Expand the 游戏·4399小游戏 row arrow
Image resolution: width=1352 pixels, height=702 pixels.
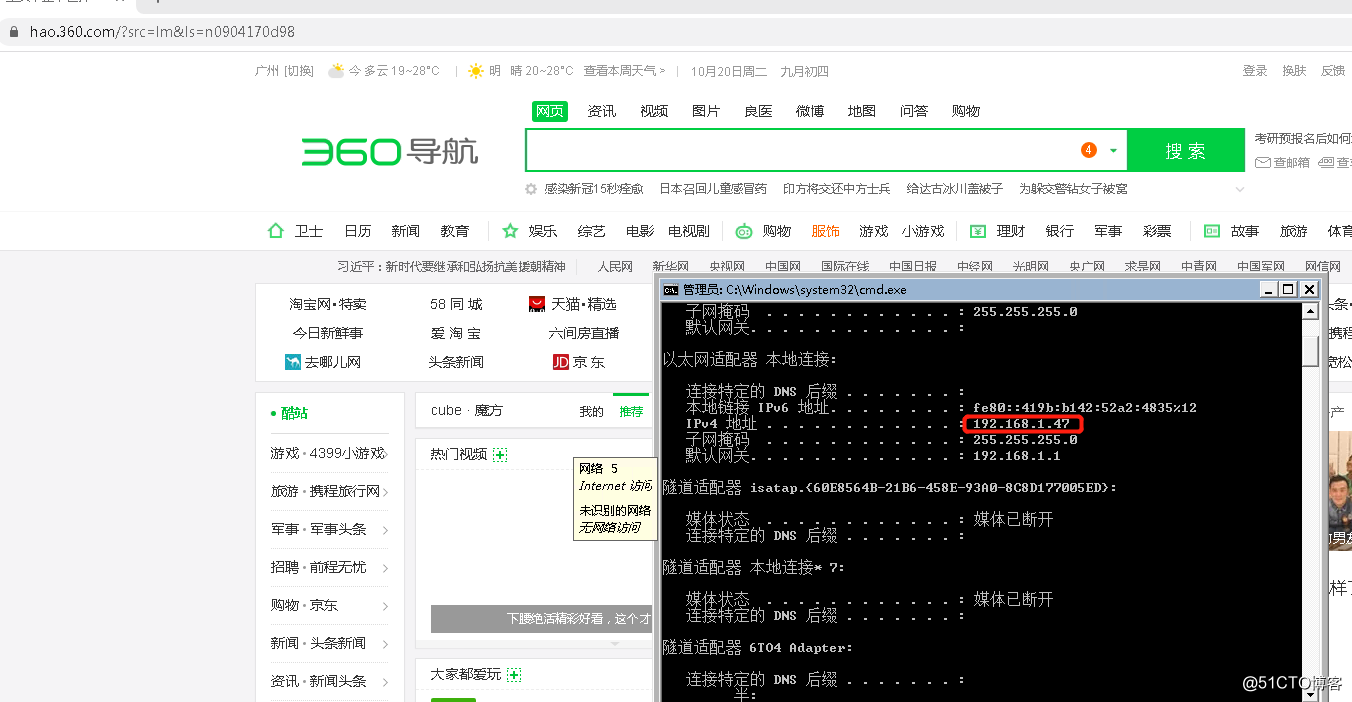click(x=385, y=454)
